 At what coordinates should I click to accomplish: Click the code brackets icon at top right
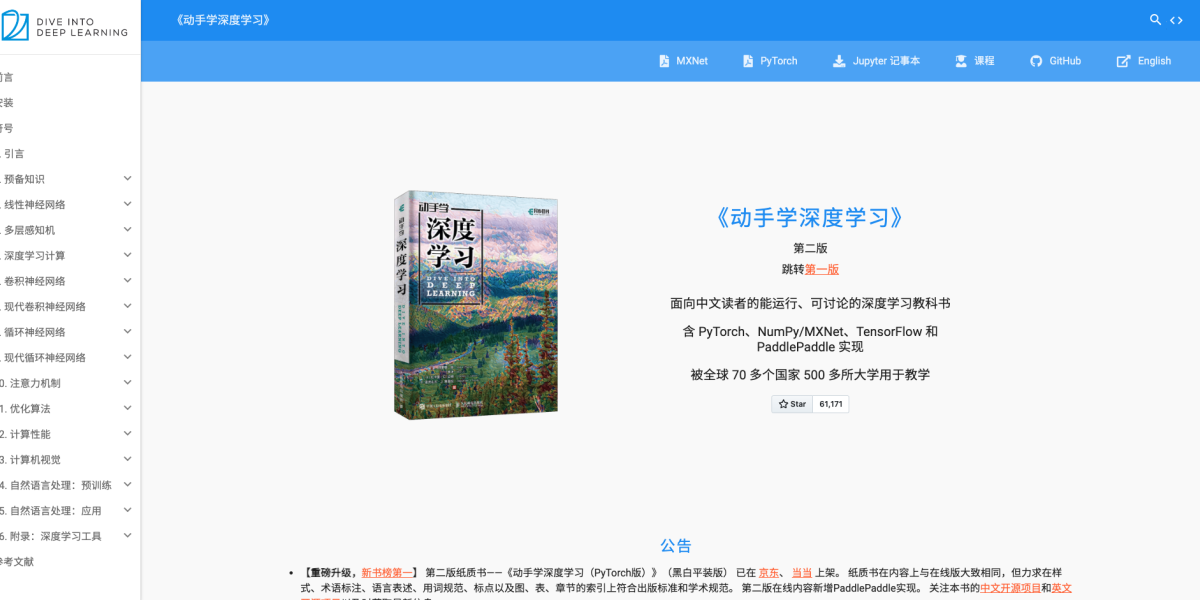[1177, 19]
